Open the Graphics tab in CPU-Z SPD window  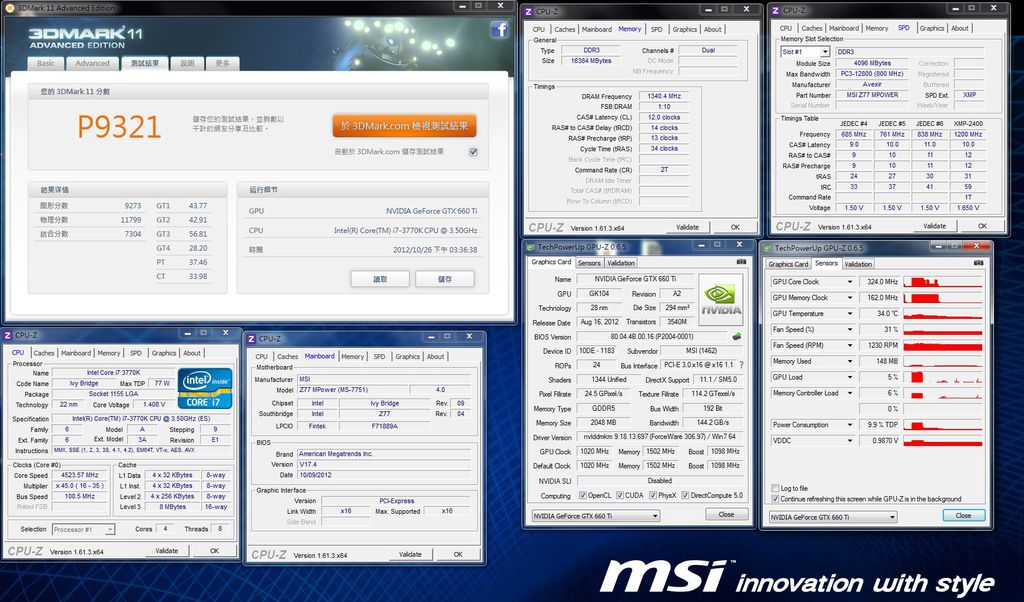coord(931,28)
